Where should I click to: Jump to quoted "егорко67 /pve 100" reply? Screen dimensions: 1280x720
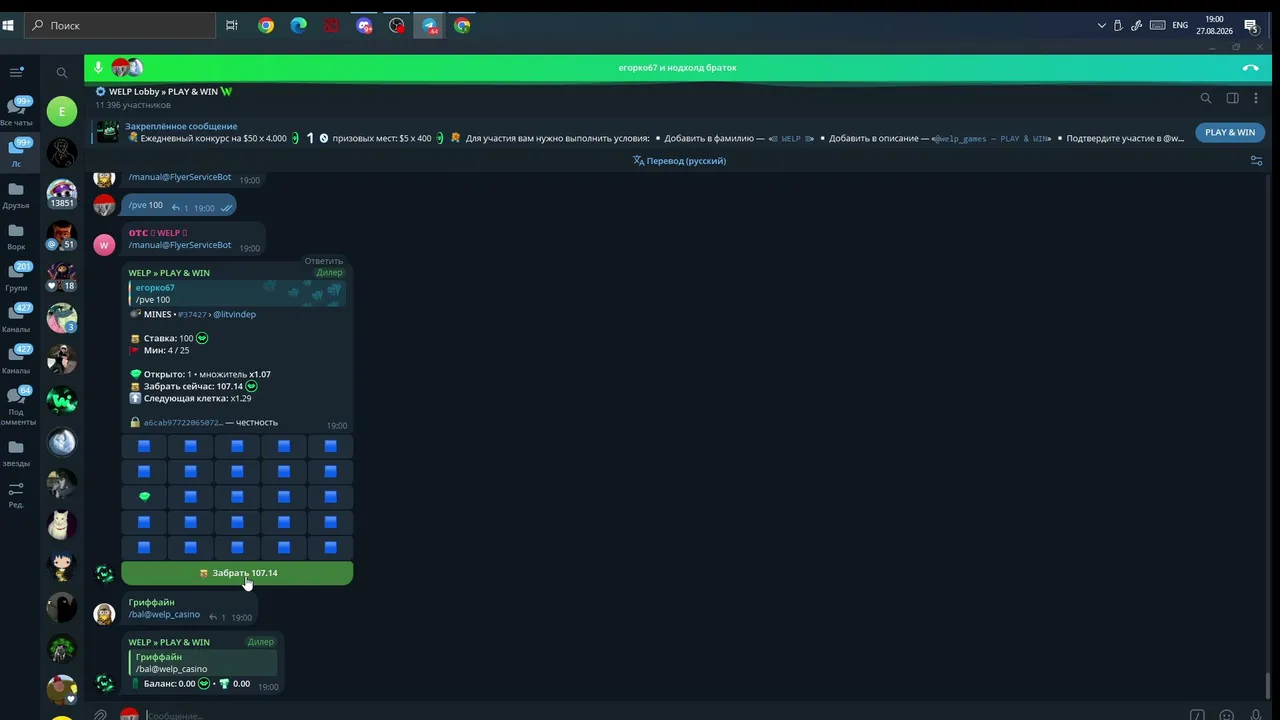point(236,294)
